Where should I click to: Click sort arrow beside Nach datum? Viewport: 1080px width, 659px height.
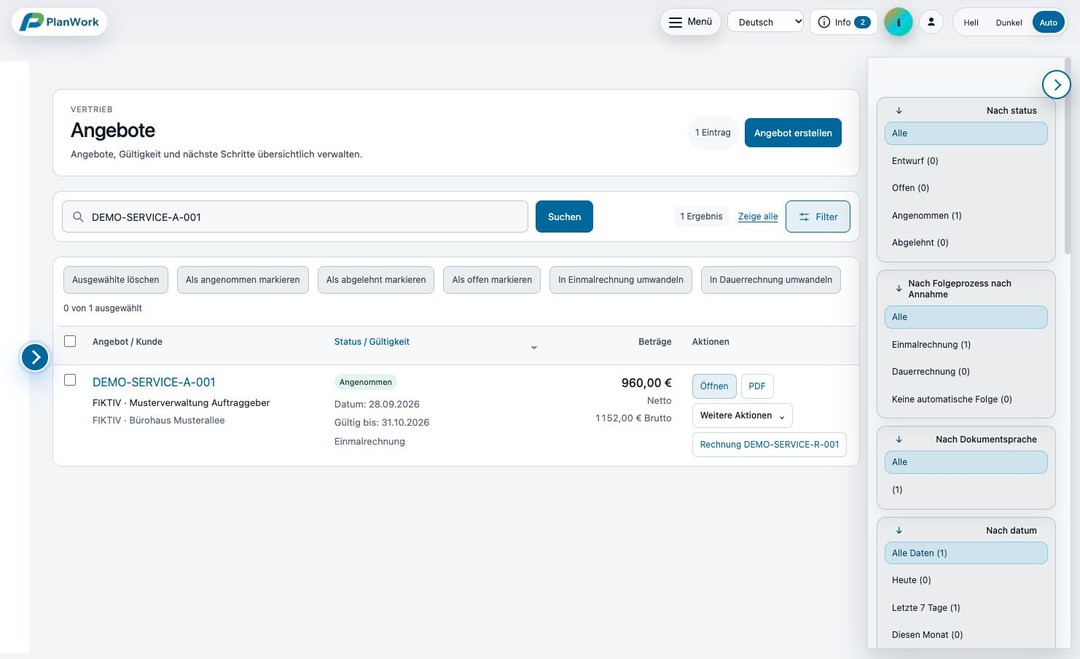[x=899, y=530]
